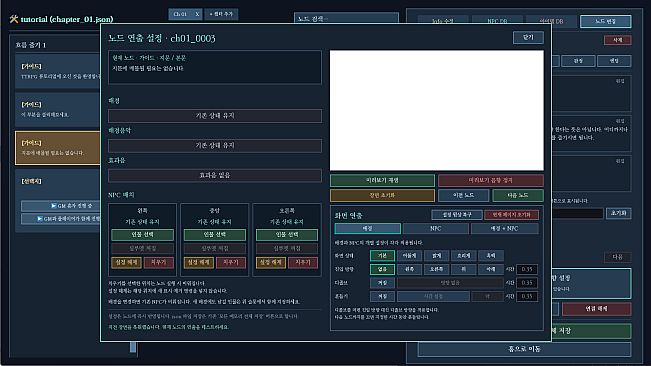The image size is (651, 366).
Task: Select 오른쪽 entry direction option
Action: point(436,269)
